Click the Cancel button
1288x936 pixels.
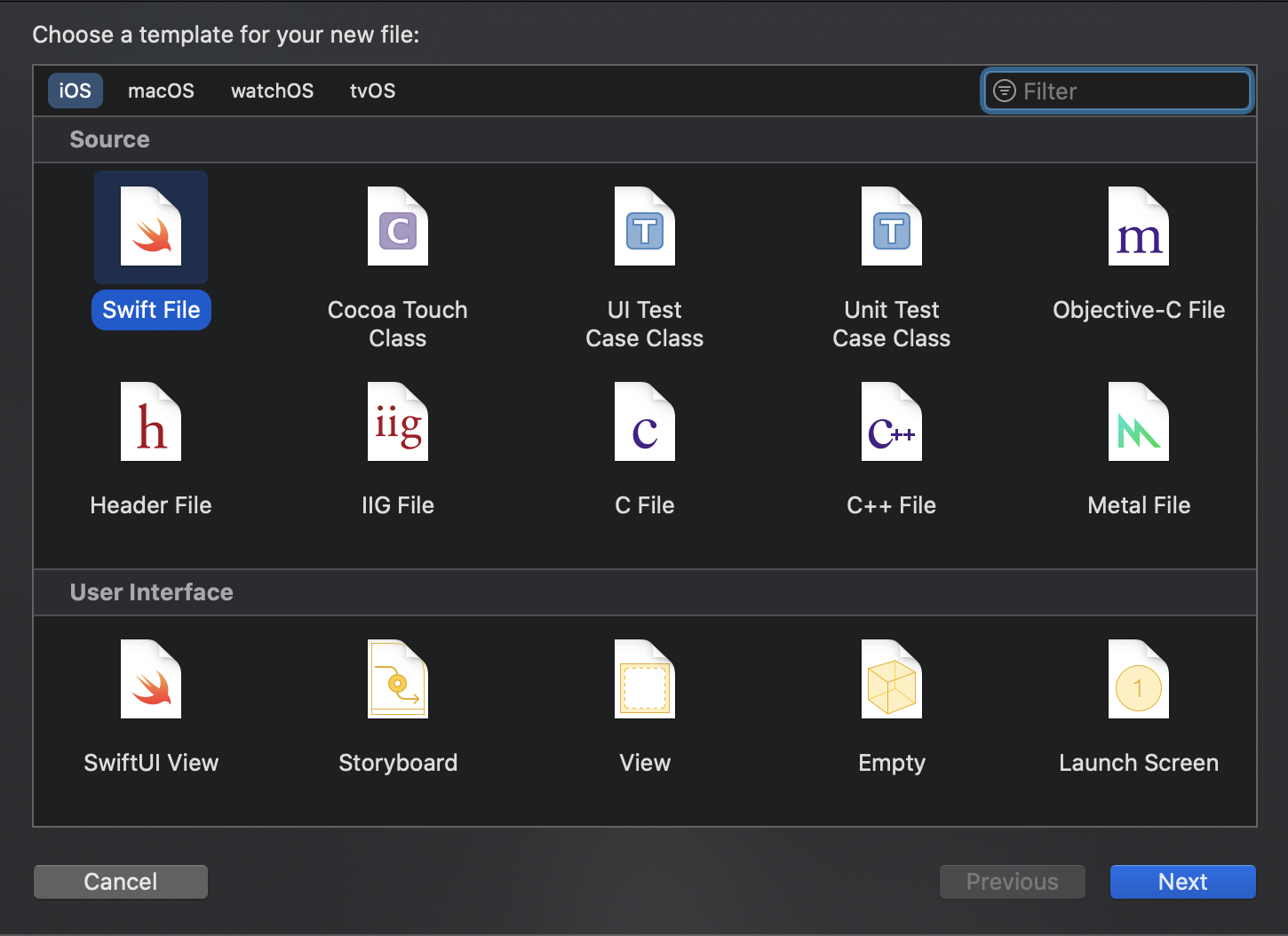pos(121,882)
